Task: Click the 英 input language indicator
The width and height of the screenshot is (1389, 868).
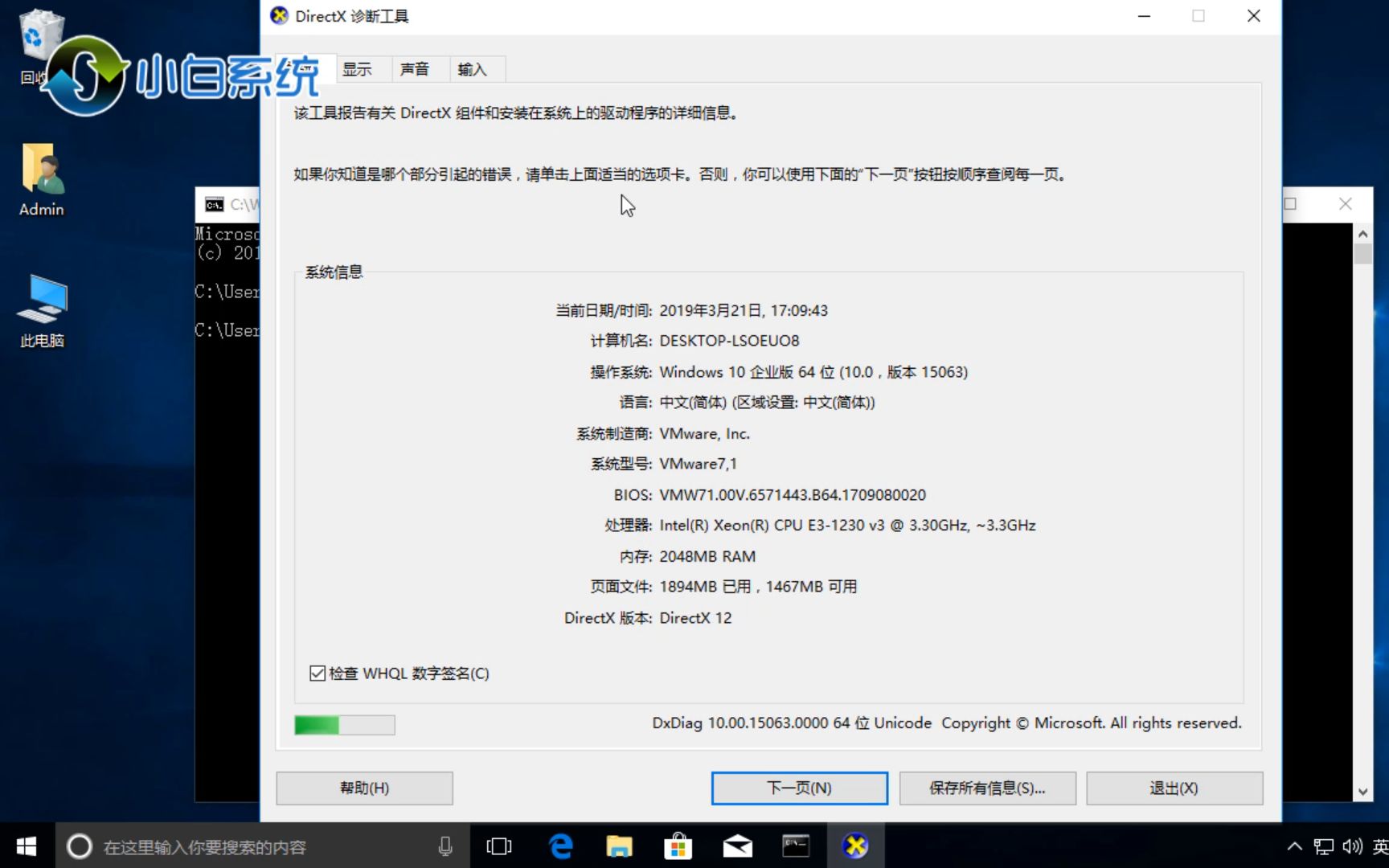Action: [x=1380, y=846]
